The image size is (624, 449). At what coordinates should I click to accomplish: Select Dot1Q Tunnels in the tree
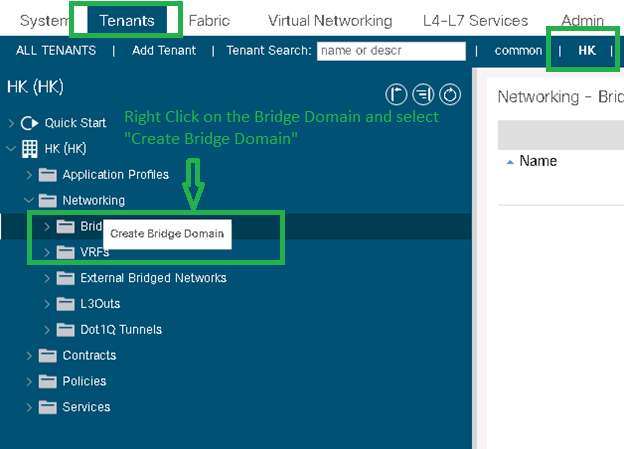[121, 330]
